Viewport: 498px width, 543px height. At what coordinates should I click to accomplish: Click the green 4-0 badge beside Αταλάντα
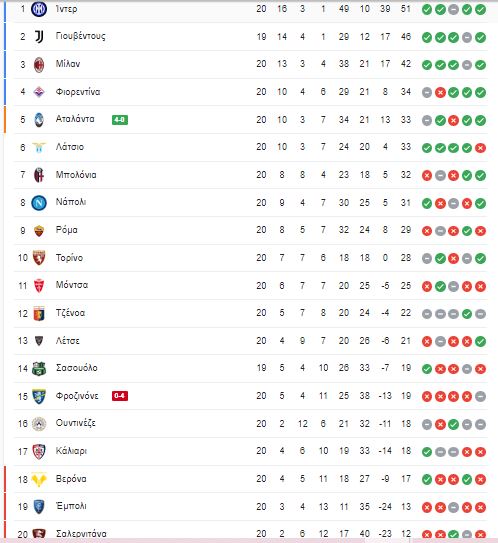click(120, 120)
